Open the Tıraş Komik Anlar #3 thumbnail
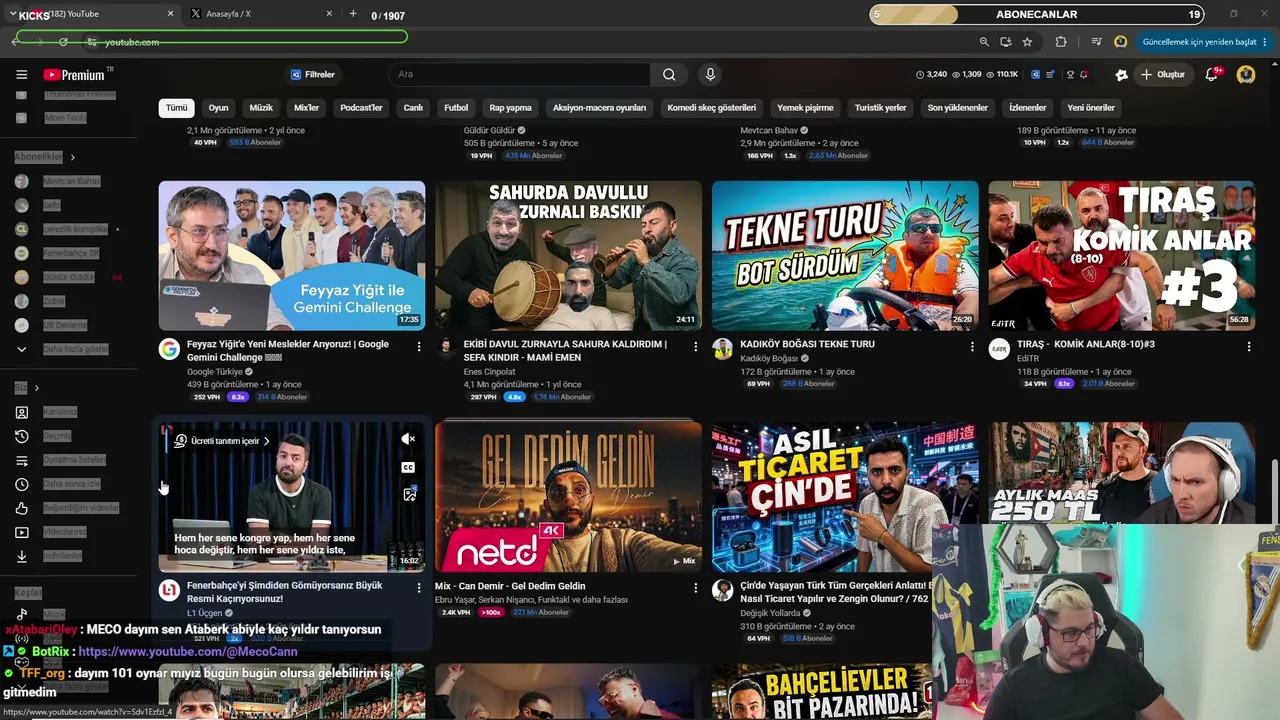This screenshot has width=1280, height=720. point(1122,255)
